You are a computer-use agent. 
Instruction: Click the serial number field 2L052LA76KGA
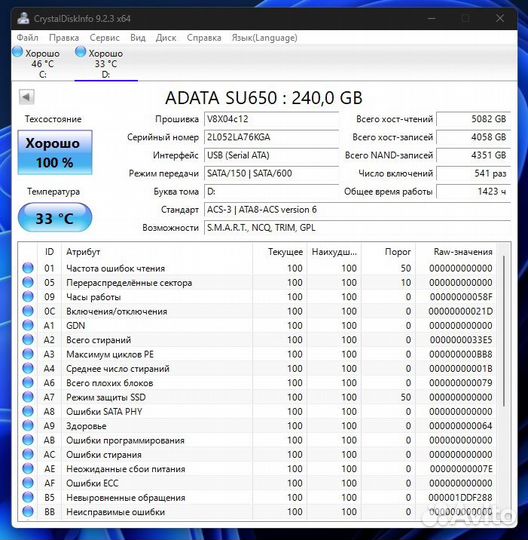271,137
